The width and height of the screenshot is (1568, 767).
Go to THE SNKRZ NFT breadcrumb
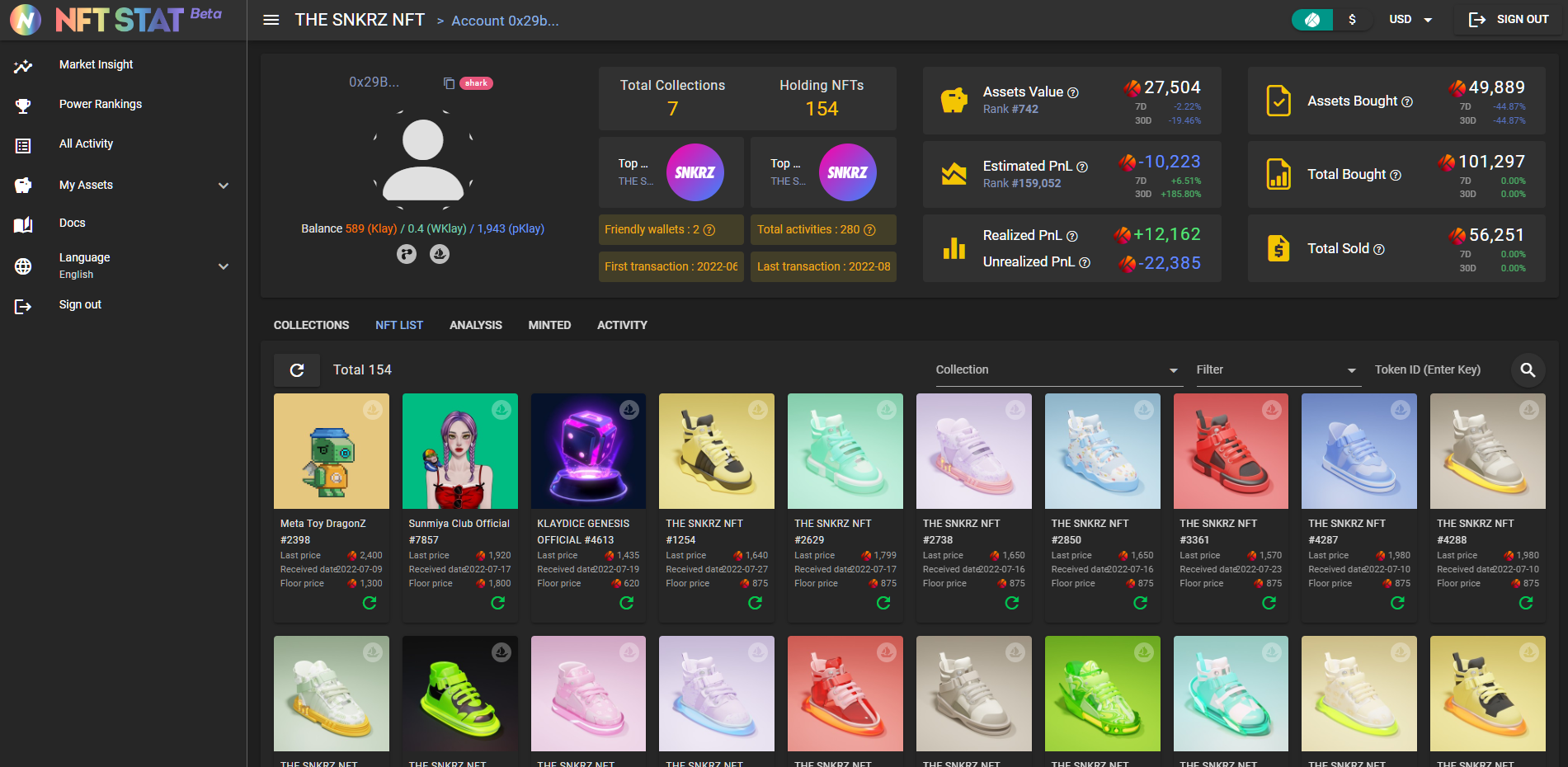tap(360, 20)
